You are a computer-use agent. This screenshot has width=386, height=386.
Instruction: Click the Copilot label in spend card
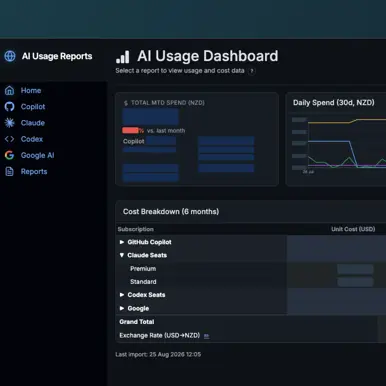coord(133,141)
